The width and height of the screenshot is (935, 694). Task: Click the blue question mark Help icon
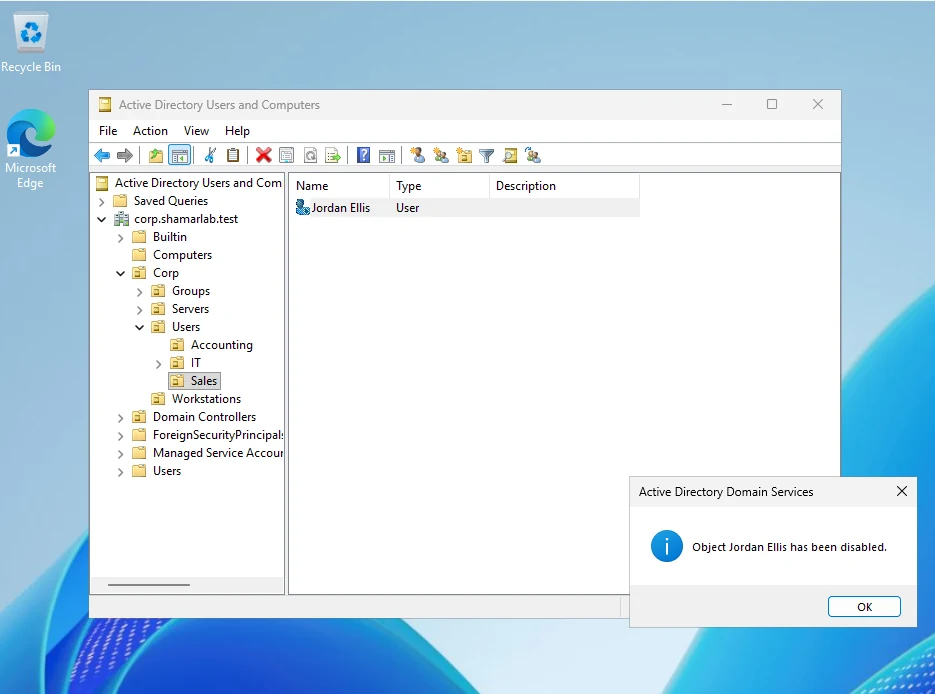[363, 156]
